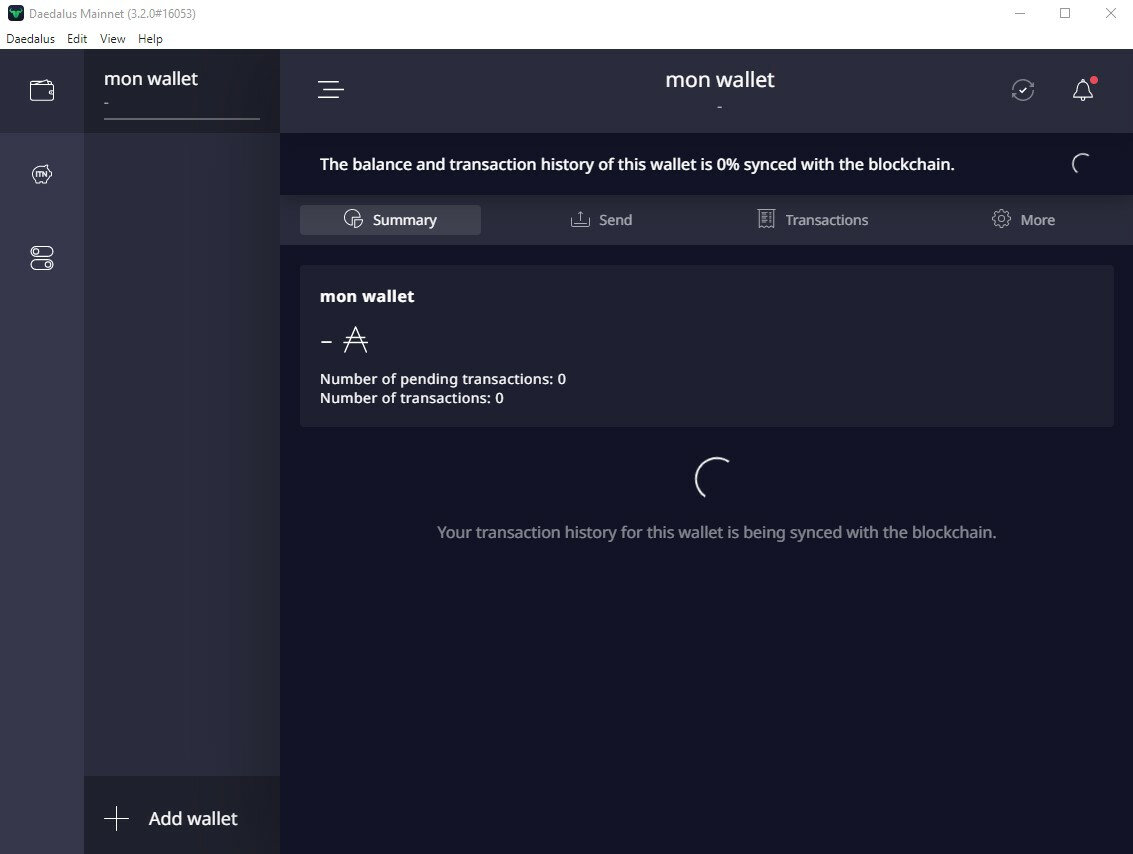Click the Daedalus app logo in title bar
The image size is (1133, 854).
point(15,13)
